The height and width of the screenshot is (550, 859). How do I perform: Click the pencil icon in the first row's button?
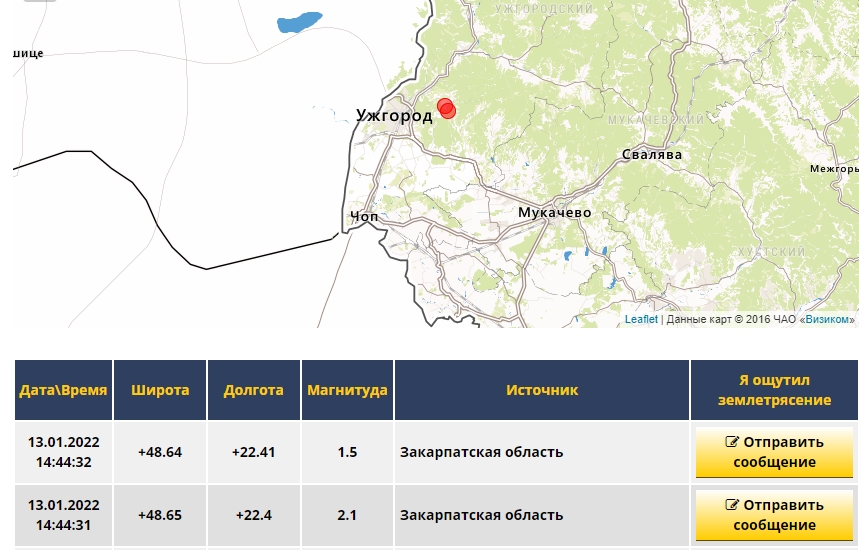pyautogui.click(x=732, y=442)
